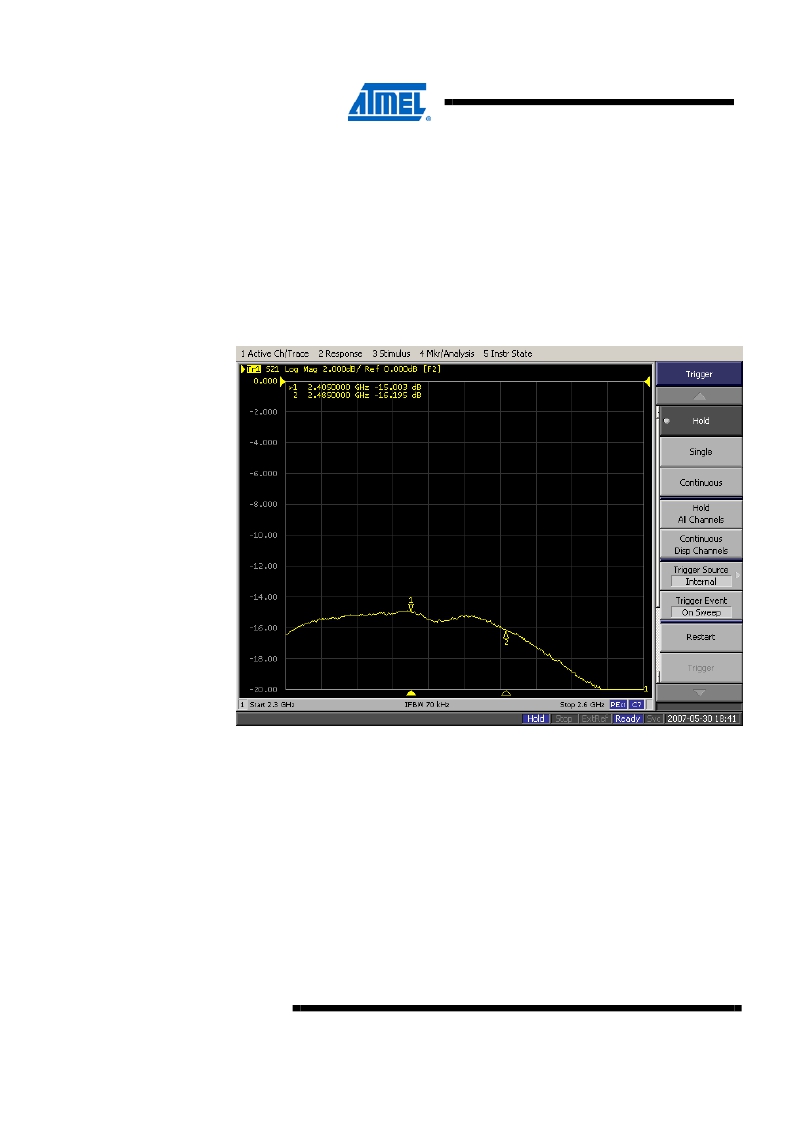
Task: Click the Svc status bar indicator
Action: (654, 718)
